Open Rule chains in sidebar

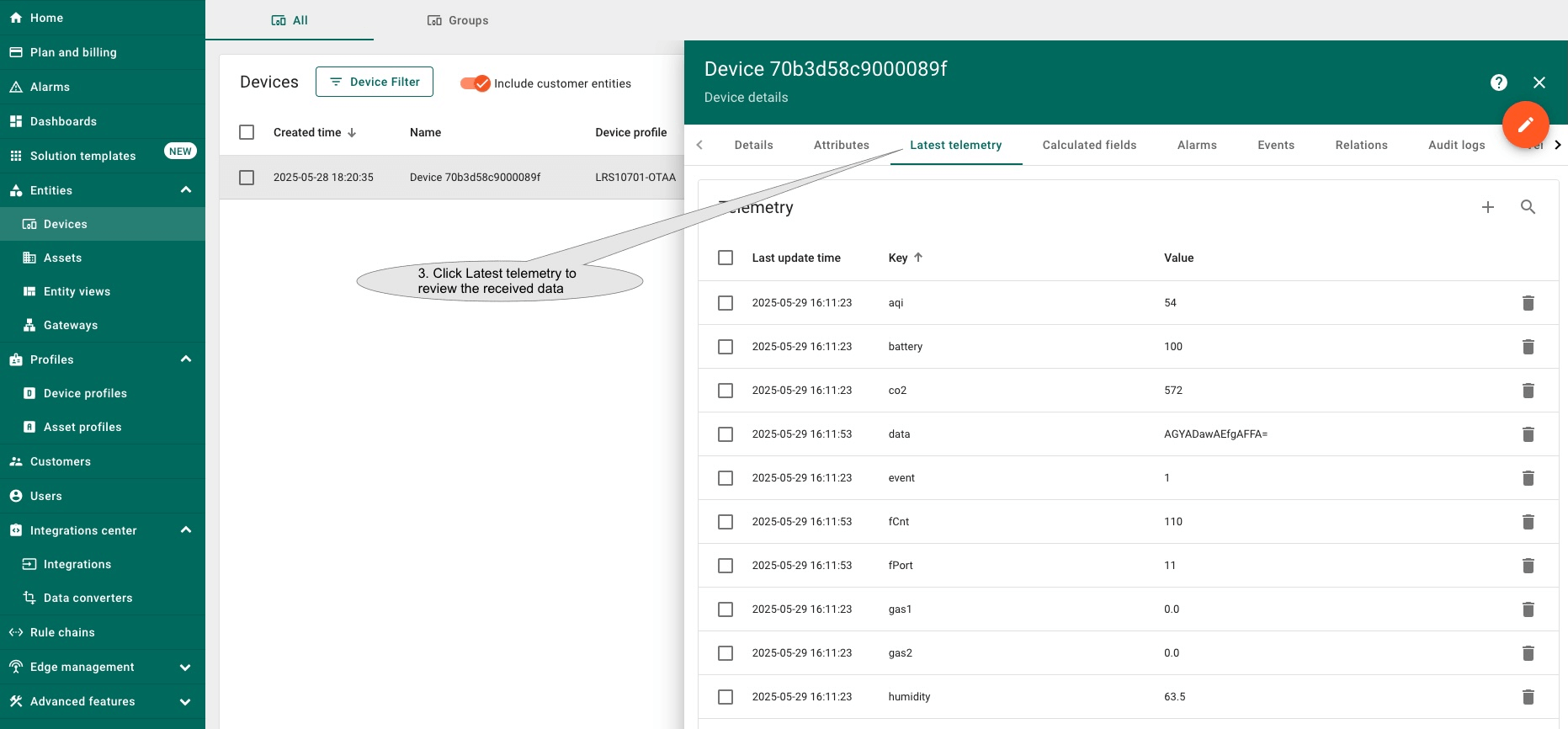(x=62, y=632)
